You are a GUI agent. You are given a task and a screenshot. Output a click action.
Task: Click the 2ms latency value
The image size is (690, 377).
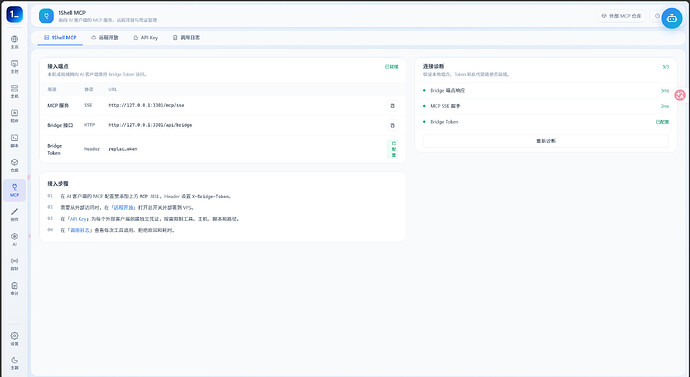tap(664, 106)
